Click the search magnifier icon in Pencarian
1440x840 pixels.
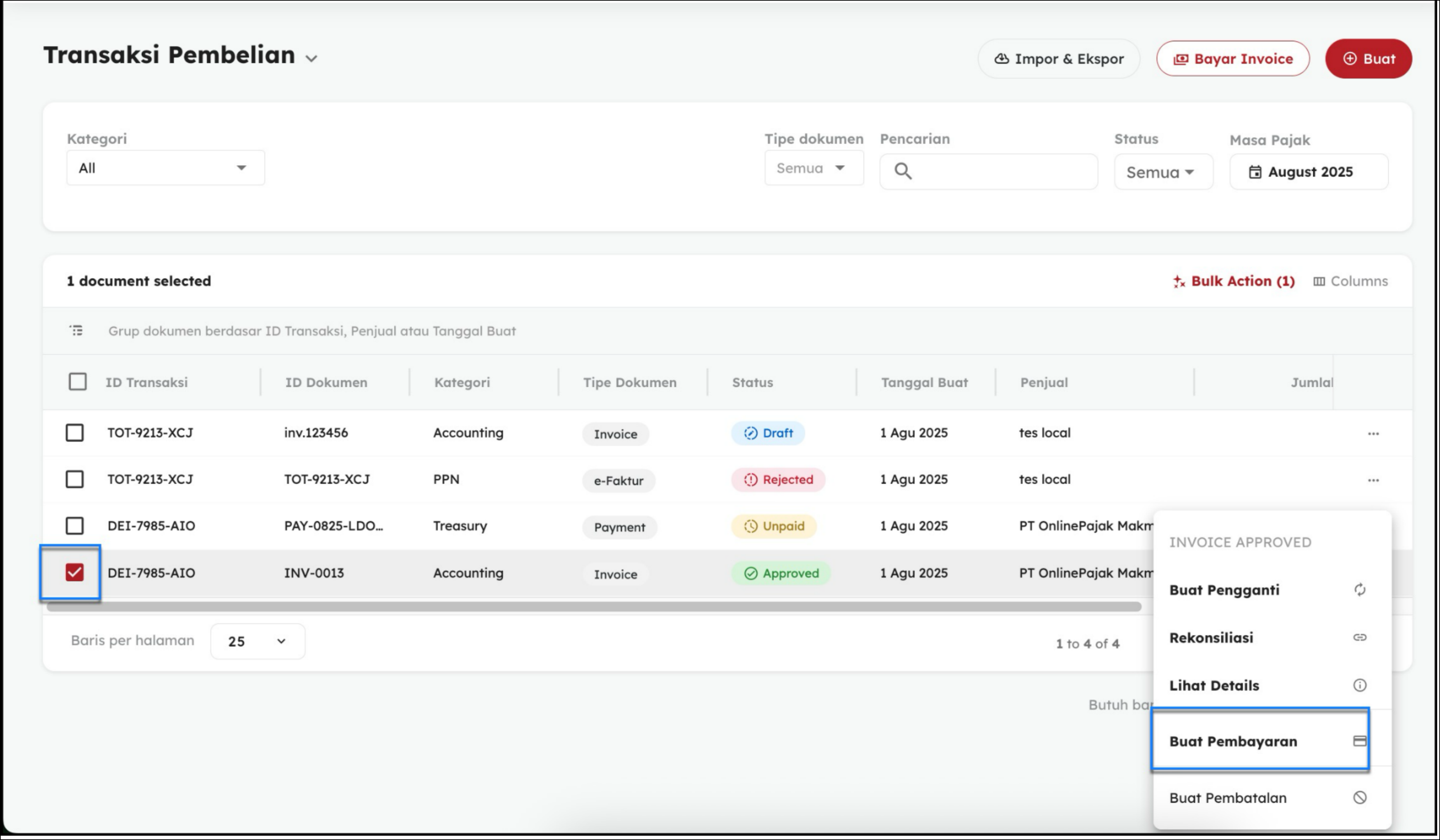click(903, 171)
